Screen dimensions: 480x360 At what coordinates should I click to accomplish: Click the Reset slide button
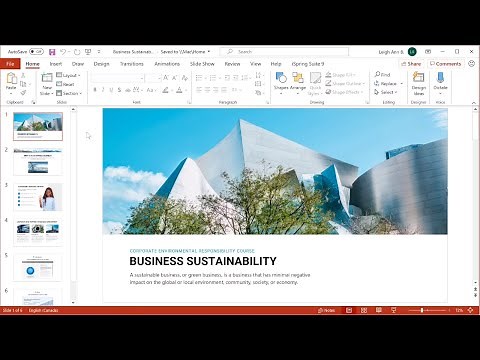tap(65, 84)
